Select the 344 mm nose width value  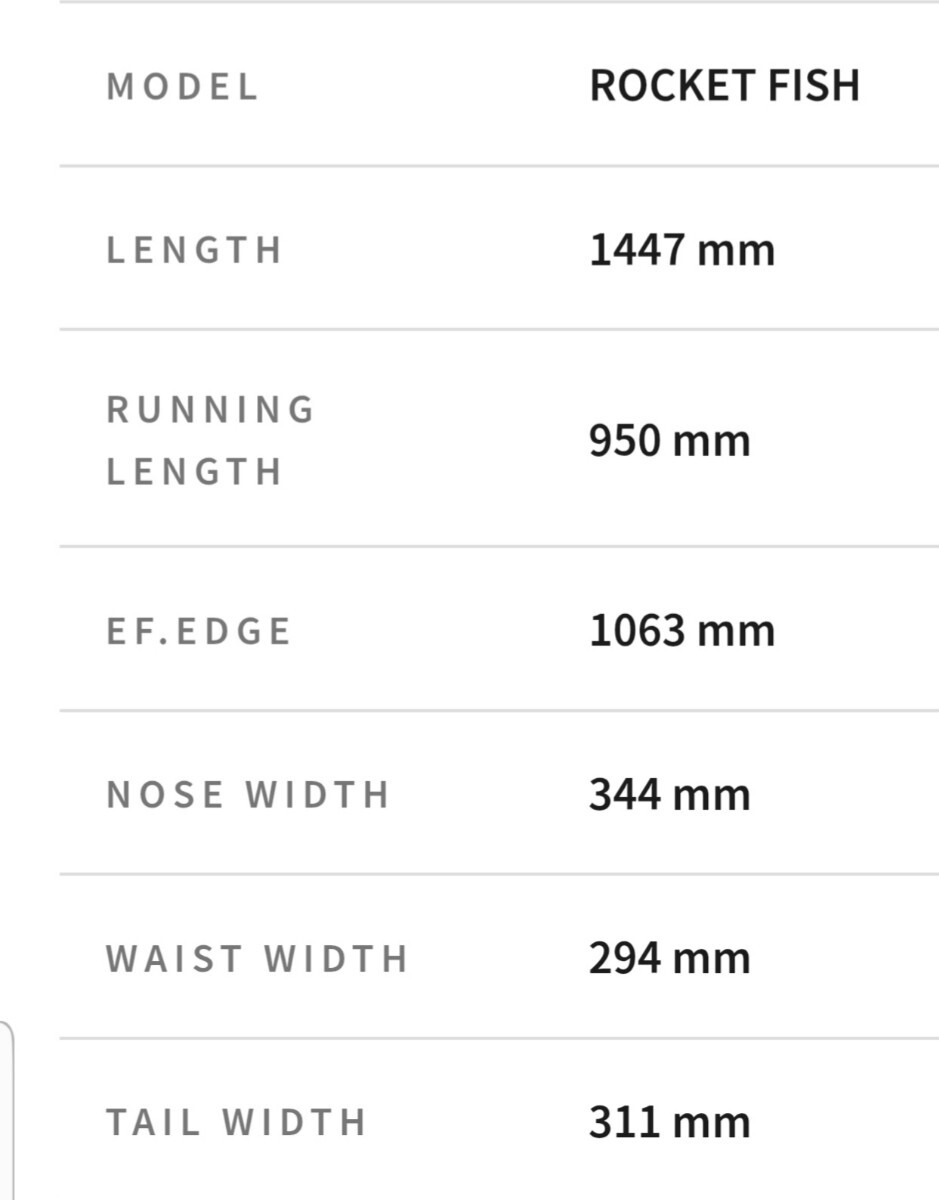coord(669,795)
